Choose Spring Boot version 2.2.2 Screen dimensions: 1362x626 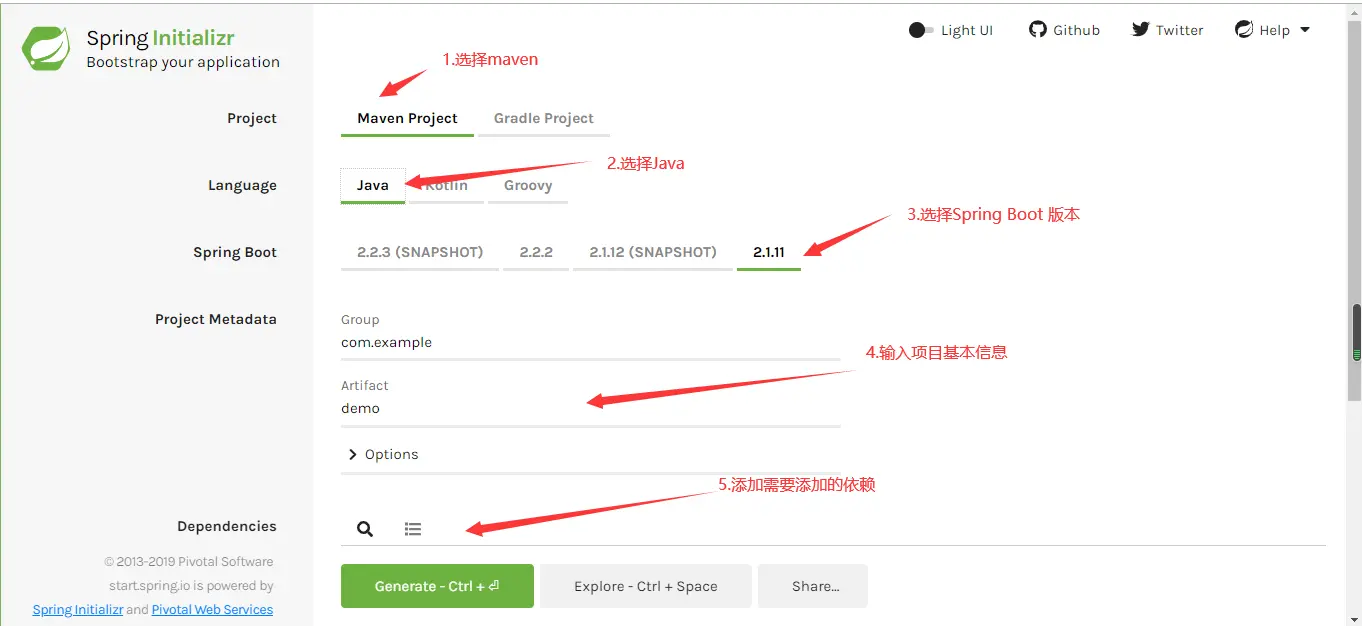[536, 252]
